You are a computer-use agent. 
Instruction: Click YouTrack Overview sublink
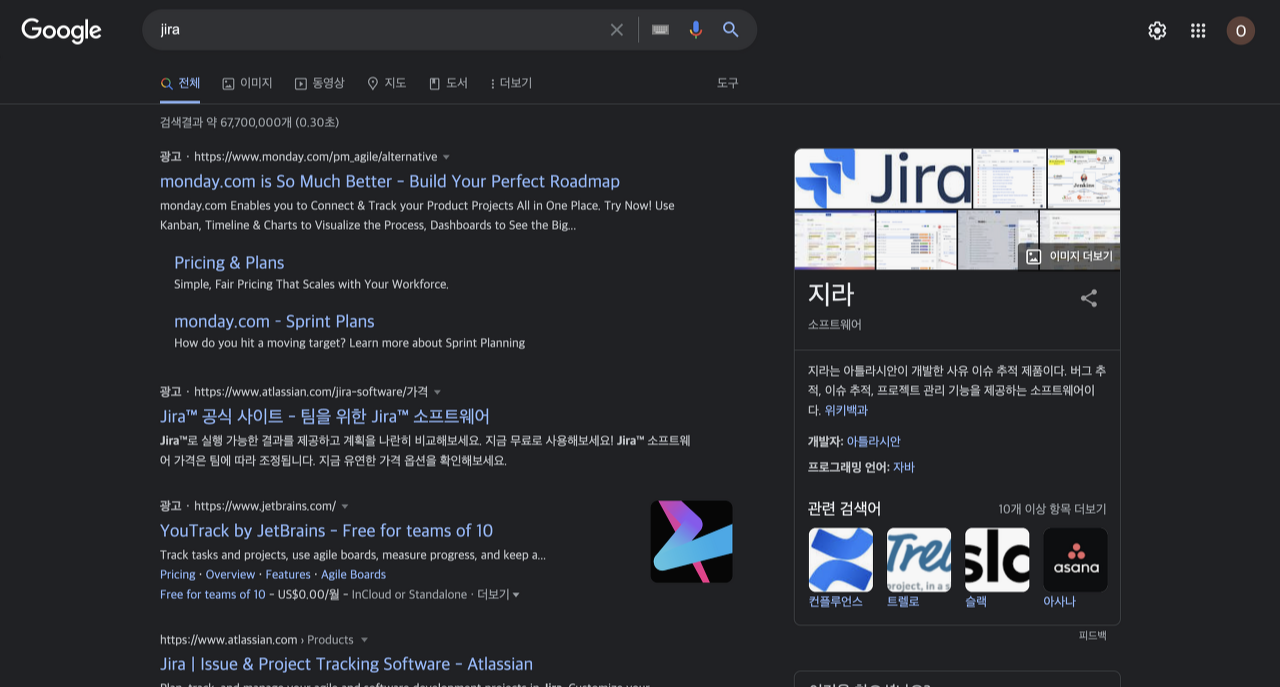pos(230,574)
